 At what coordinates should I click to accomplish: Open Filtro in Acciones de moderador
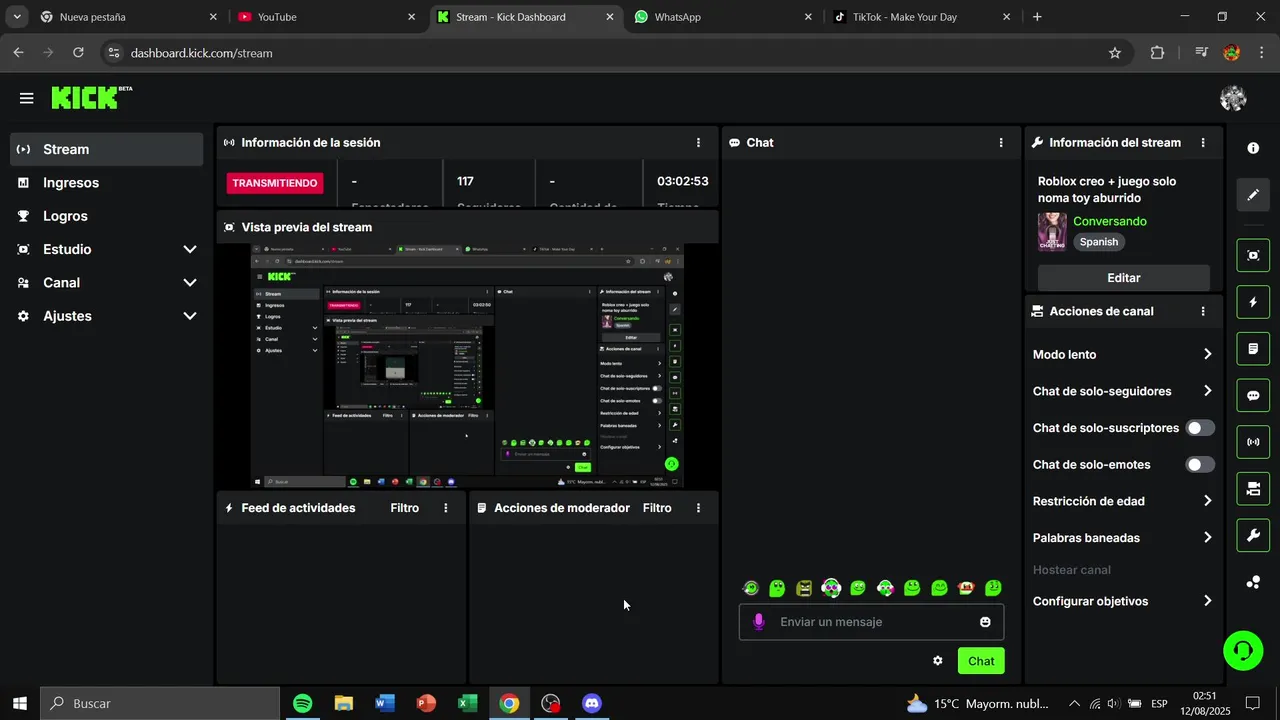(657, 508)
